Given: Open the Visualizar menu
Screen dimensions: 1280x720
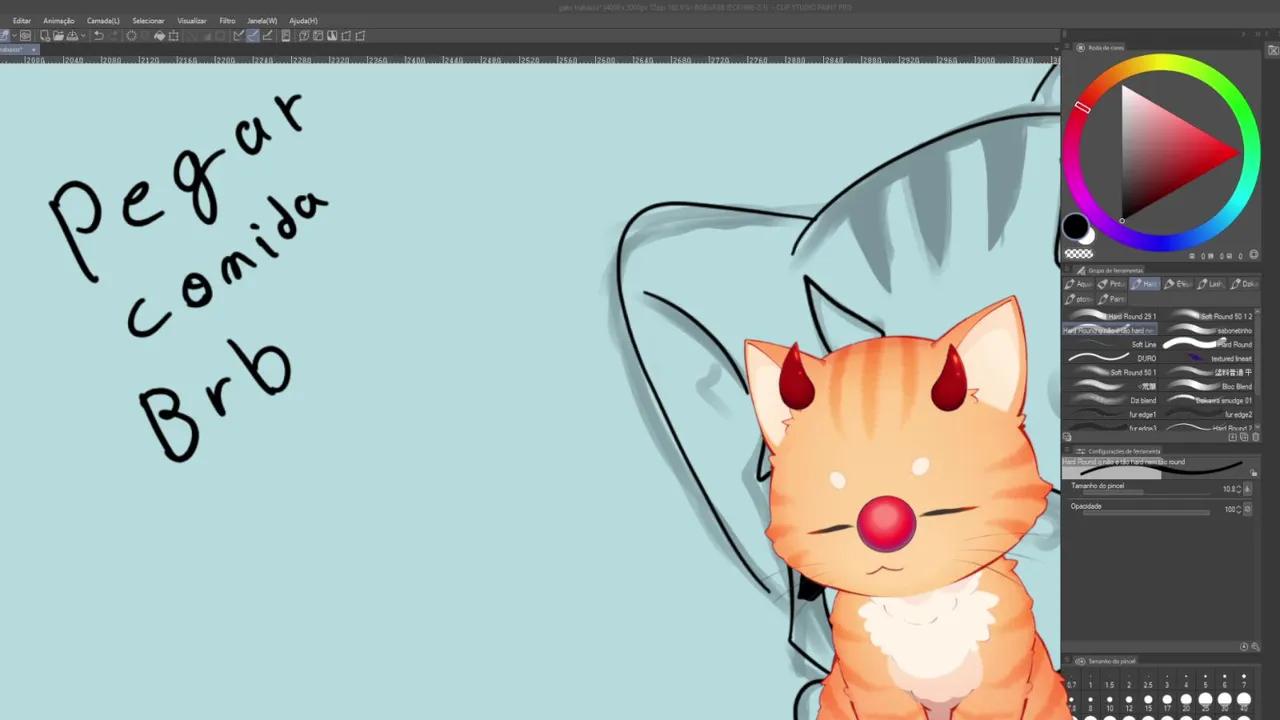Looking at the screenshot, I should point(192,20).
